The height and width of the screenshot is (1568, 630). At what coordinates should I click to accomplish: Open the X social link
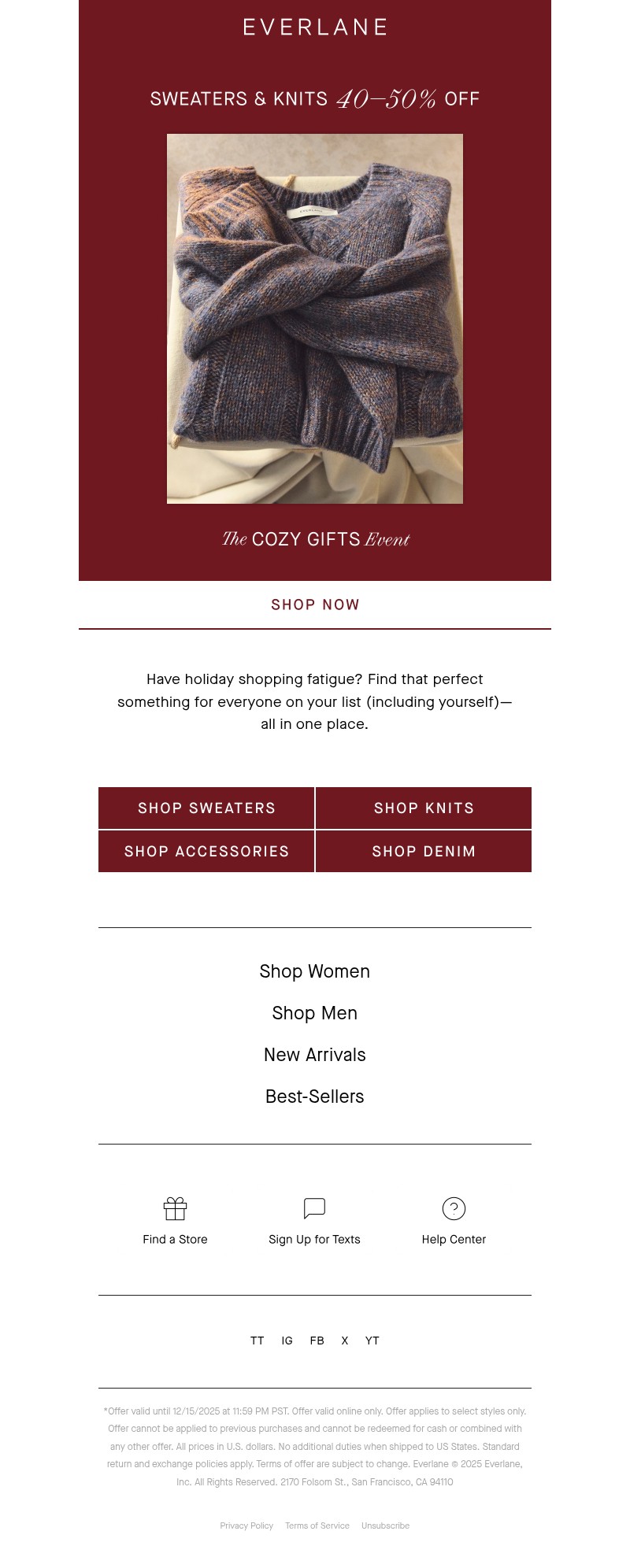(x=344, y=1341)
